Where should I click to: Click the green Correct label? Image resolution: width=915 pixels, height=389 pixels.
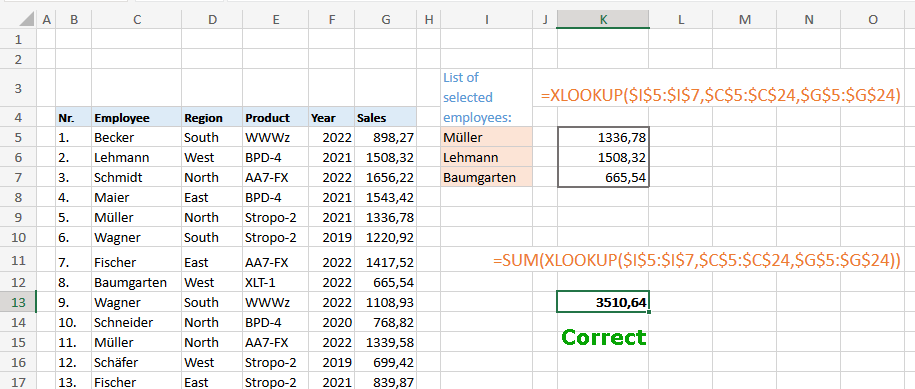[603, 337]
